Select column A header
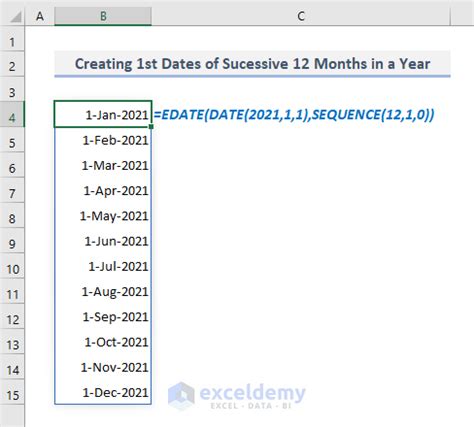This screenshot has height=427, width=474. click(40, 16)
